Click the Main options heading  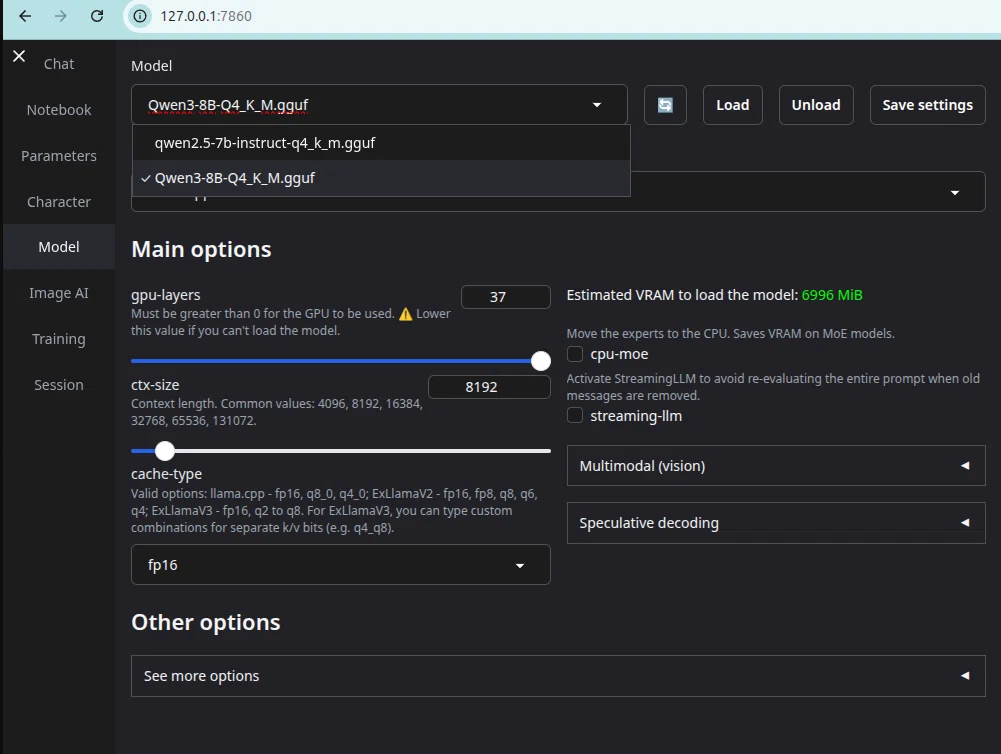(201, 249)
